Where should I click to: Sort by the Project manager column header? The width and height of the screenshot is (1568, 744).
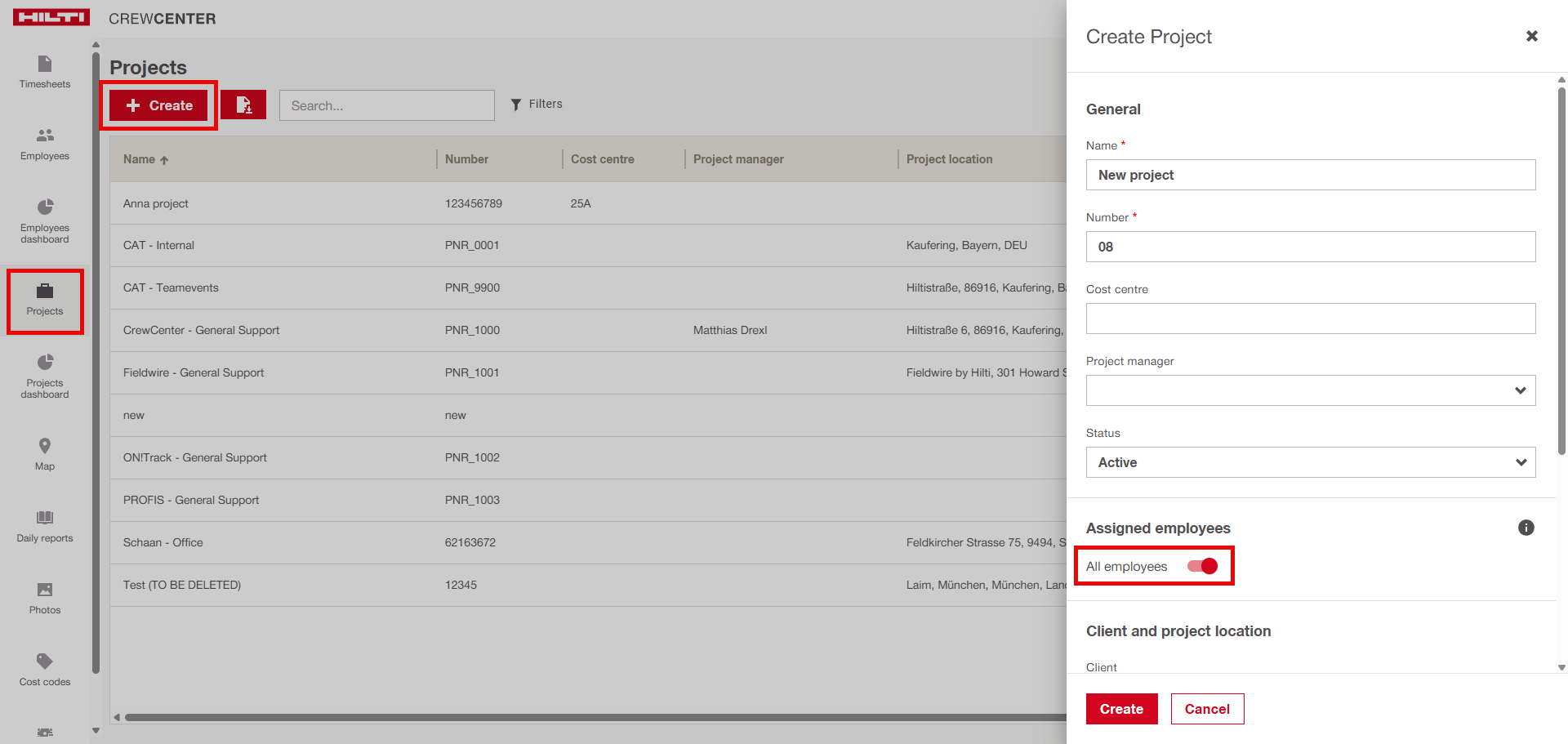click(x=738, y=159)
